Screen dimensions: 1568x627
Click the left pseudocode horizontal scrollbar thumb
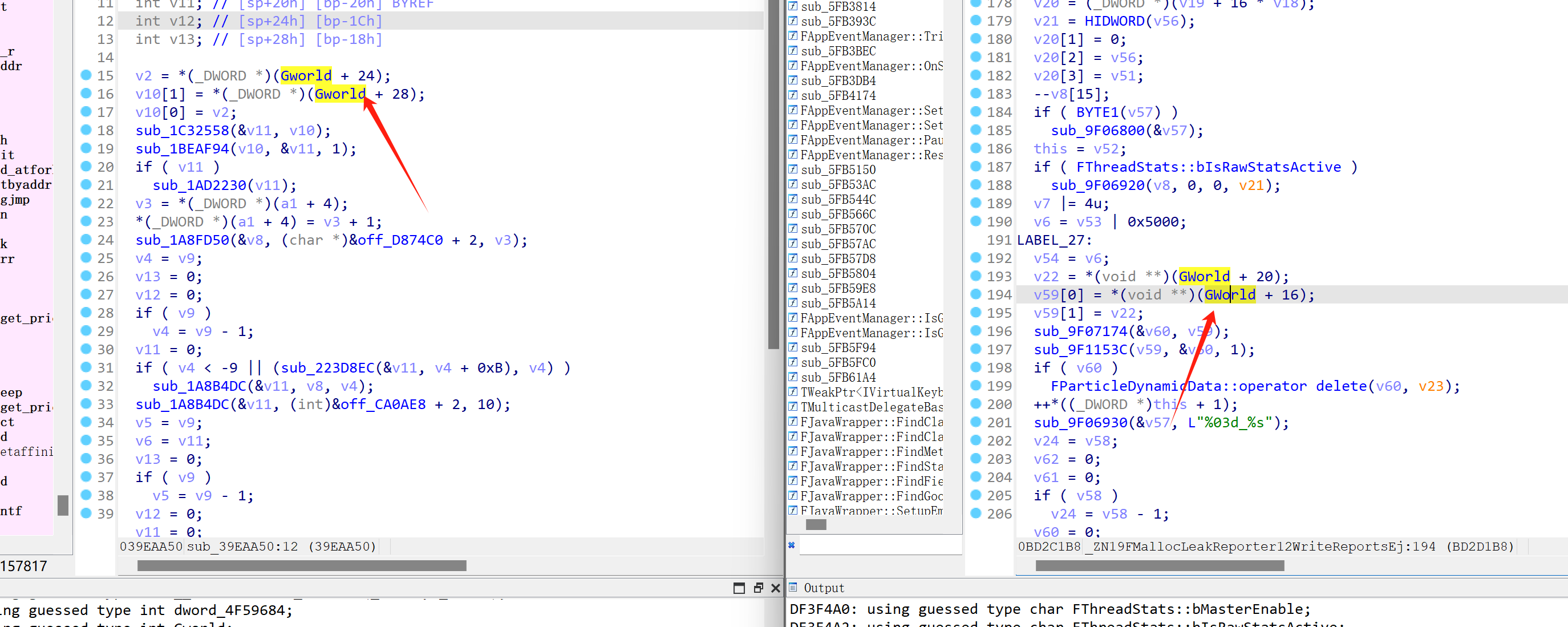pos(301,565)
